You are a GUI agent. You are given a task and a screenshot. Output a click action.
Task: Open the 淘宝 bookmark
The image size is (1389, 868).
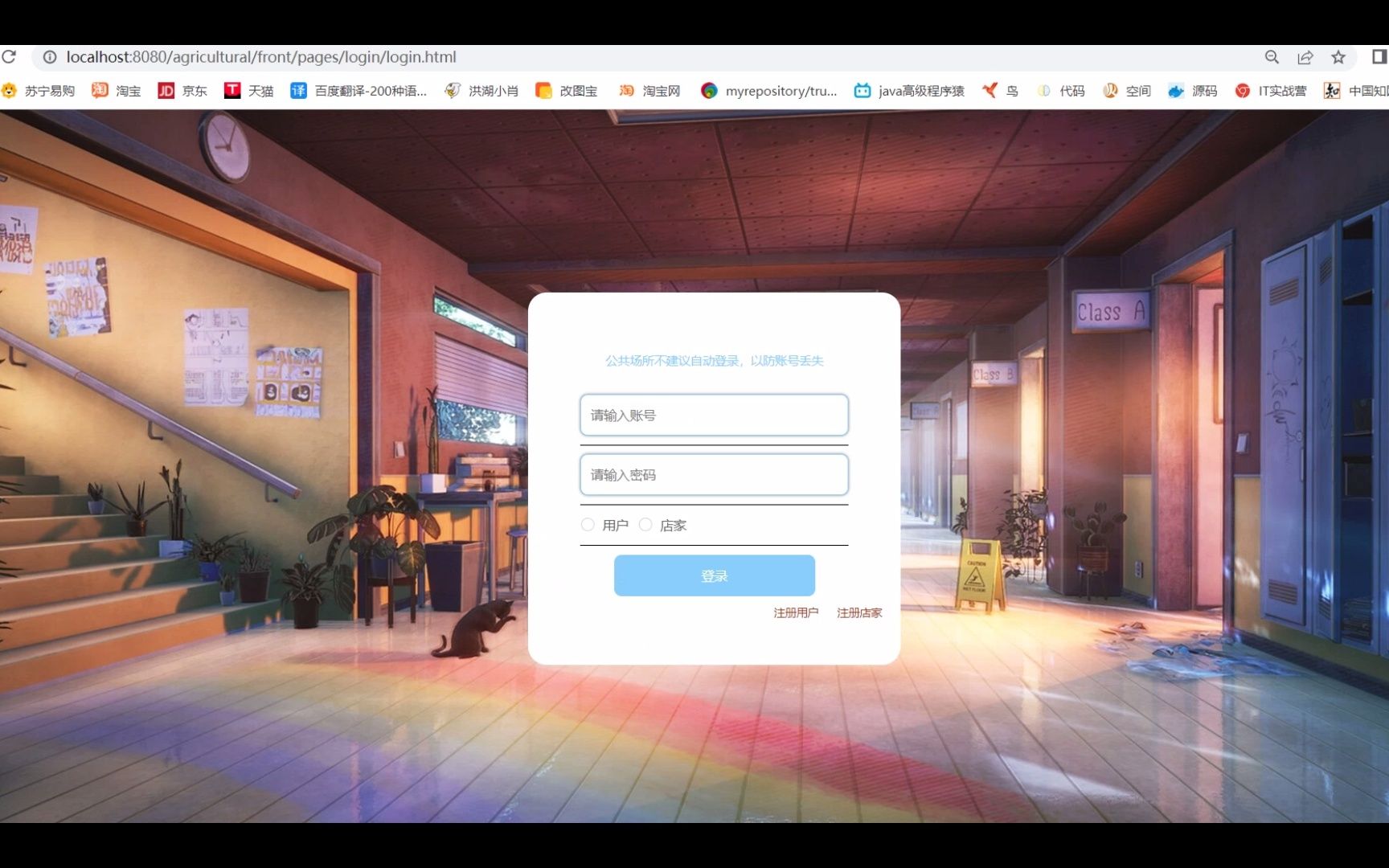(x=117, y=91)
